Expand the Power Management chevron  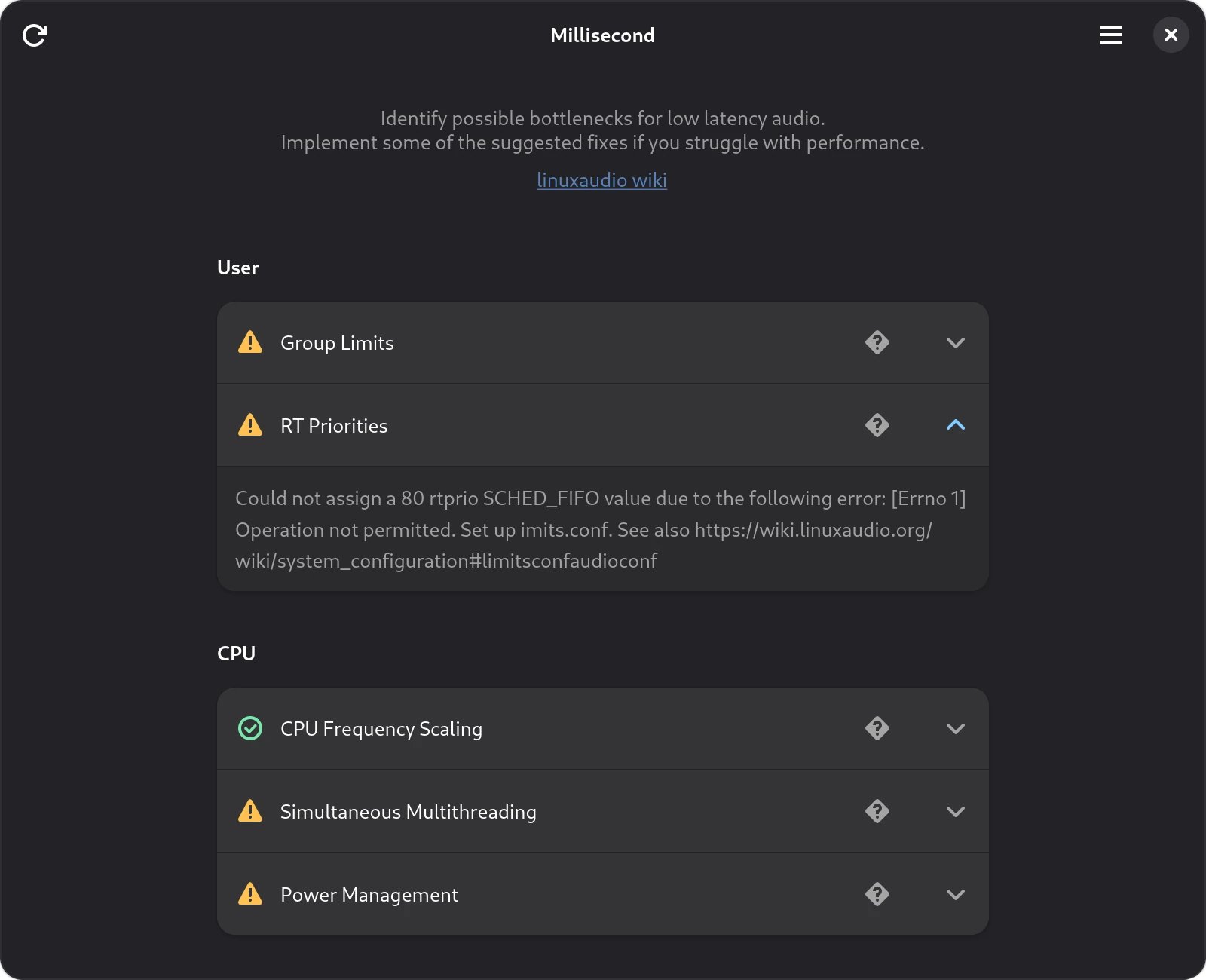pos(956,895)
